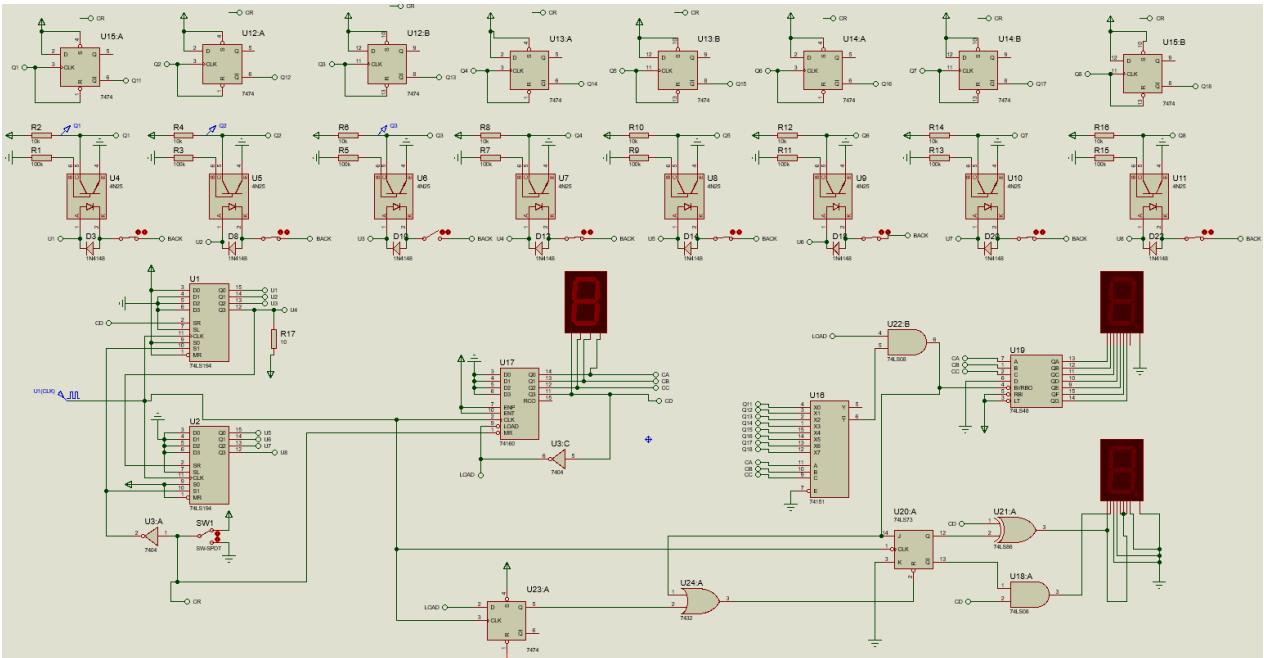Select the U17 74160 counter chip
The image size is (1264, 658).
[x=518, y=401]
